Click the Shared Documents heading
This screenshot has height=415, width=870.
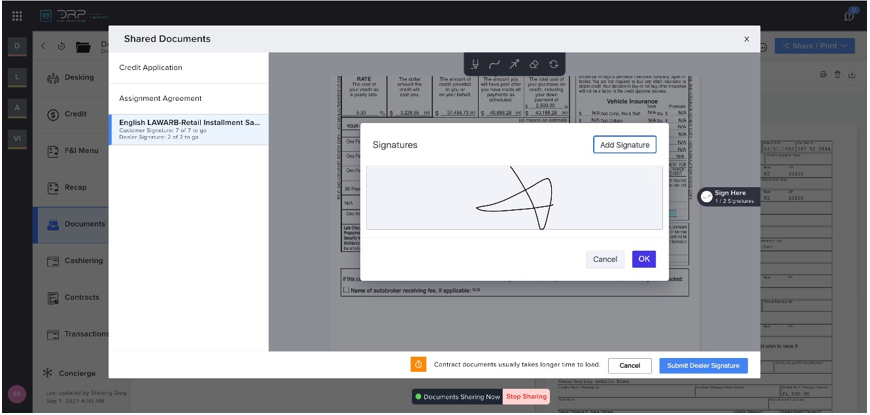(x=167, y=39)
